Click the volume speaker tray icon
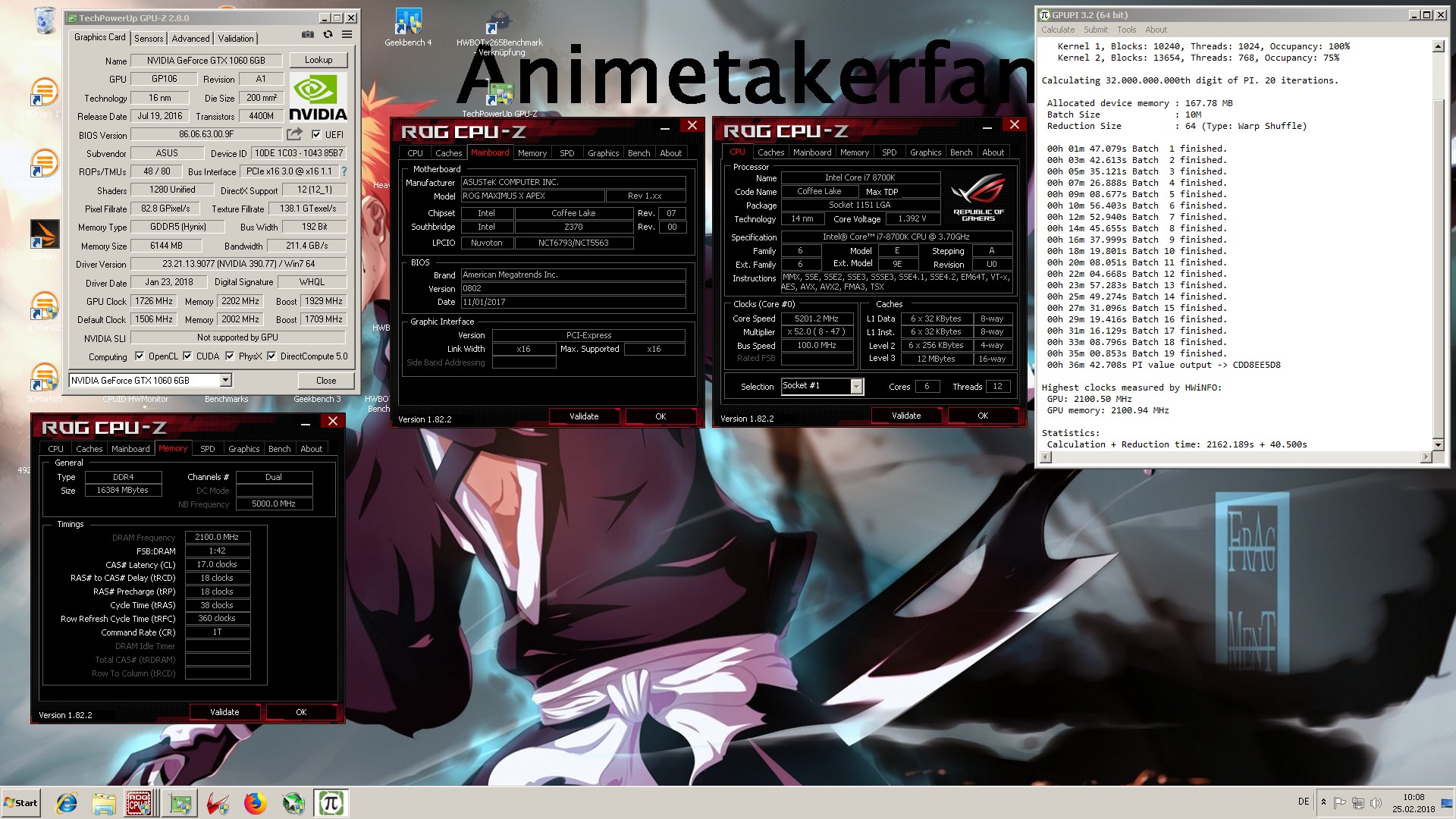The image size is (1456, 819). [x=1376, y=802]
